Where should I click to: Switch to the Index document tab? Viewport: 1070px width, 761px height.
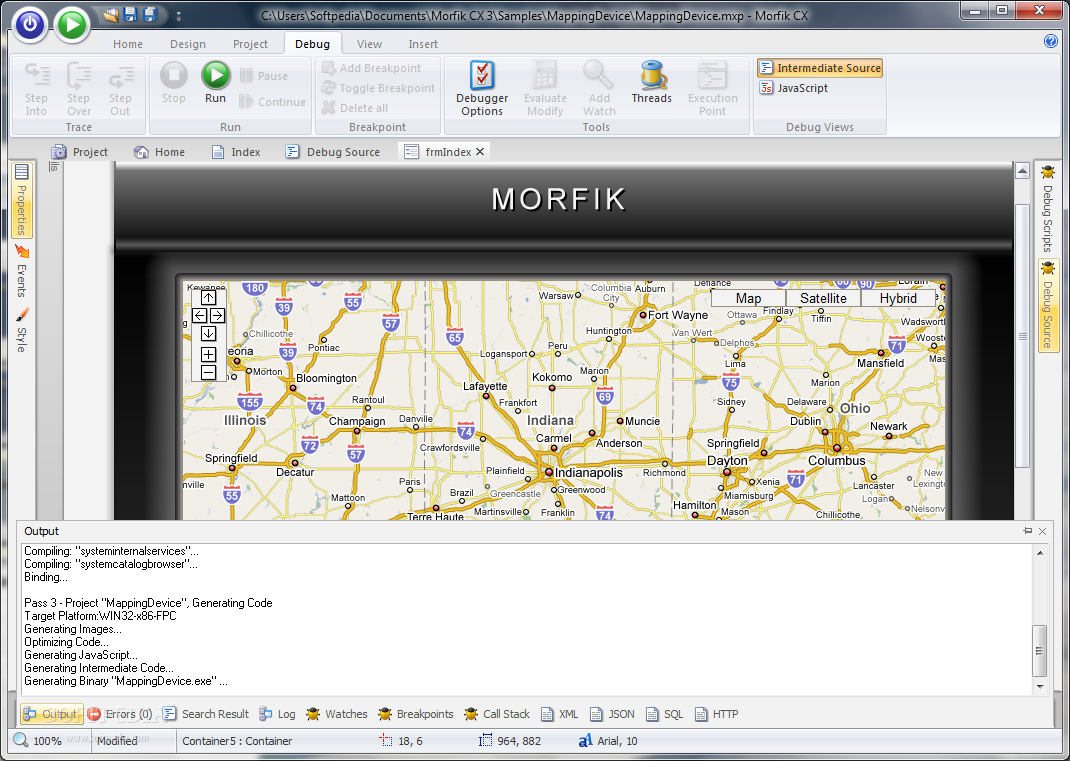(x=236, y=152)
